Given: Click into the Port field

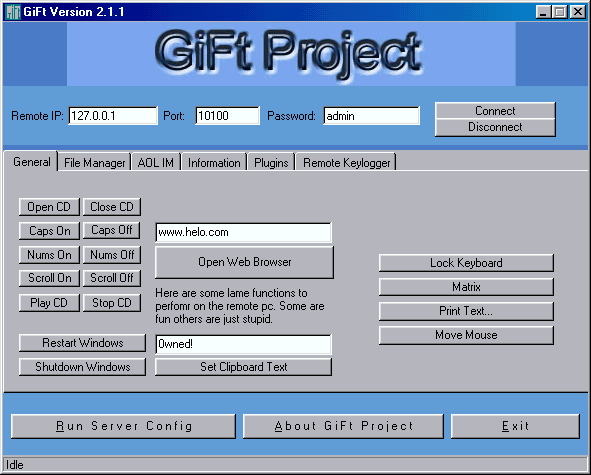Looking at the screenshot, I should click(227, 116).
